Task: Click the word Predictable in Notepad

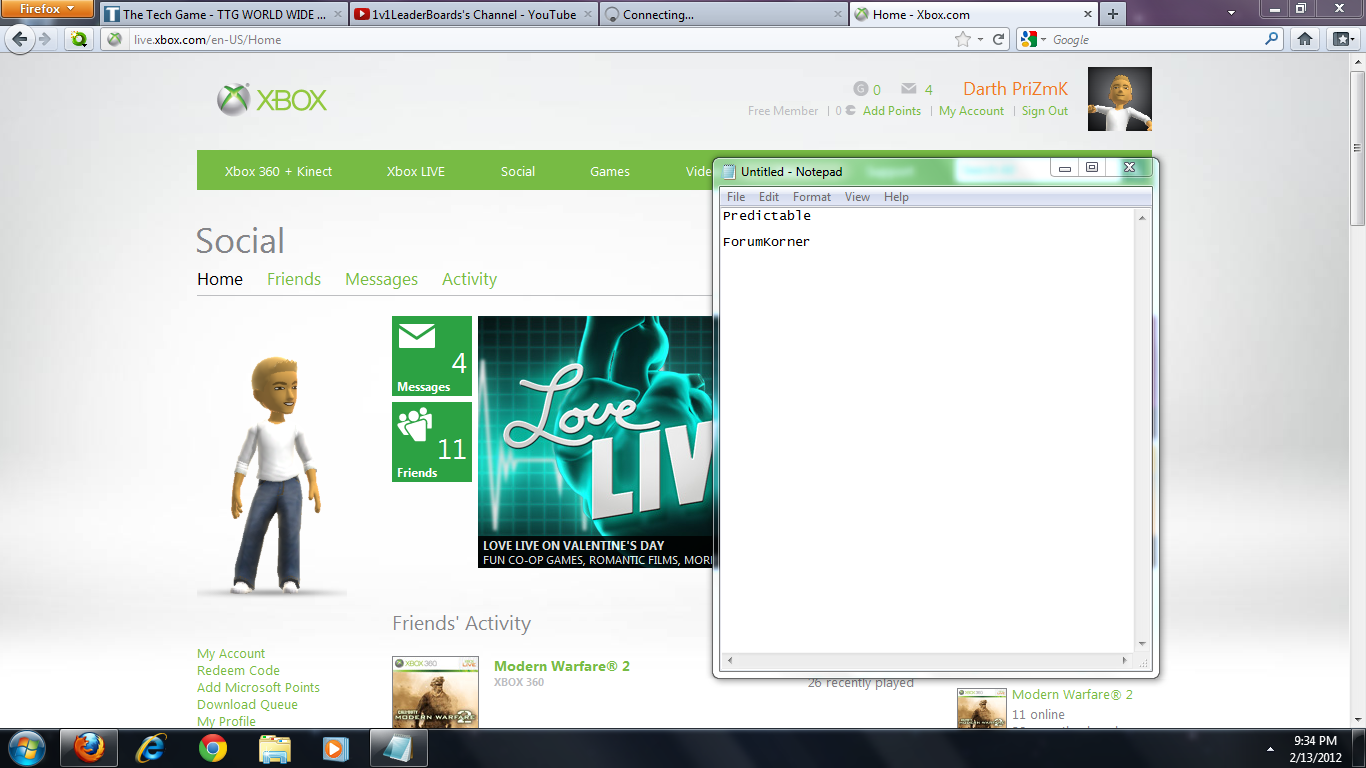Action: click(767, 216)
